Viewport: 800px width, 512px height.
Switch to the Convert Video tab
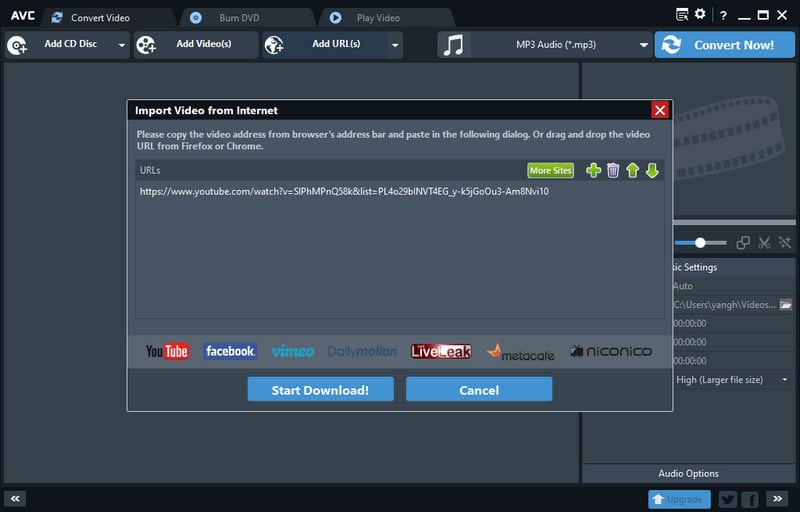click(108, 18)
